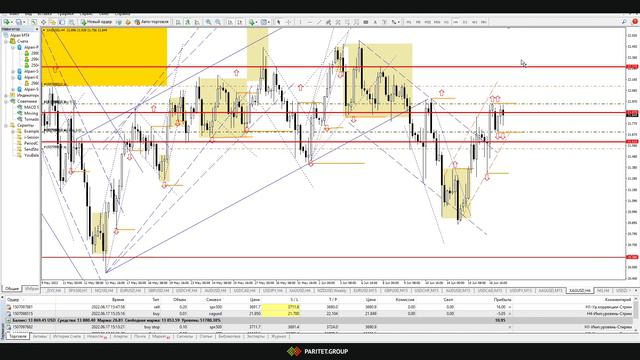640x360 pixels.
Task: Select the arrow cursor tool
Action: [x=279, y=22]
